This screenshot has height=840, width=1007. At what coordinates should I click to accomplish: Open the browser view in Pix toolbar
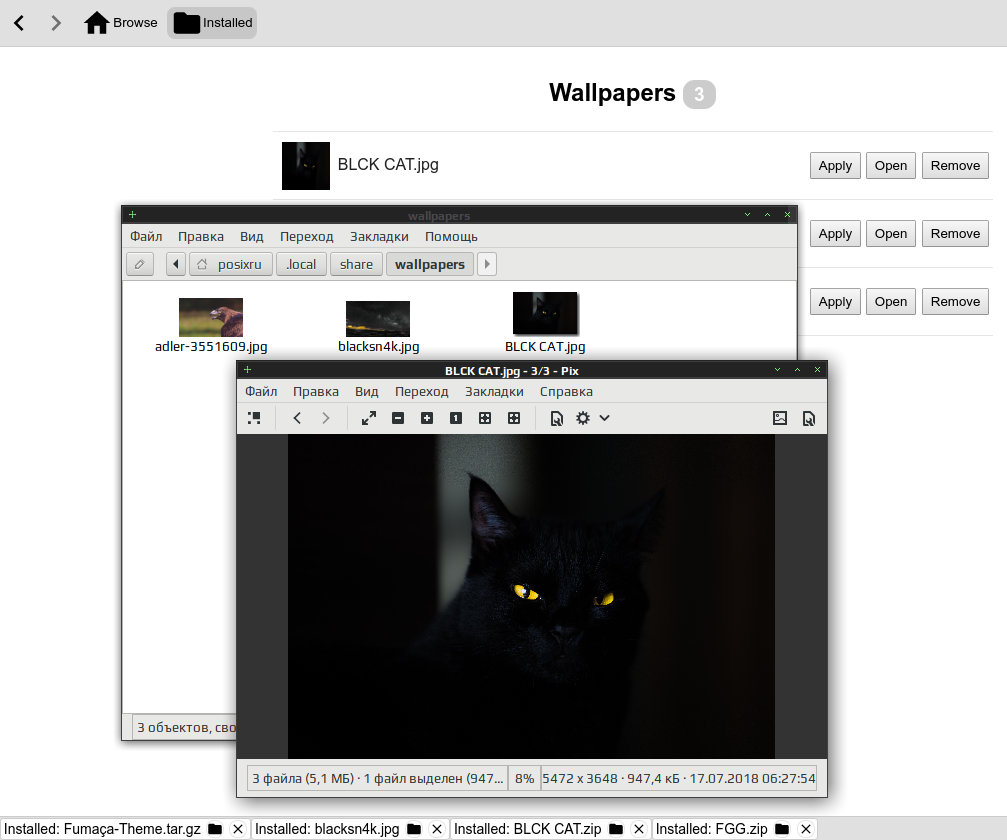(254, 418)
